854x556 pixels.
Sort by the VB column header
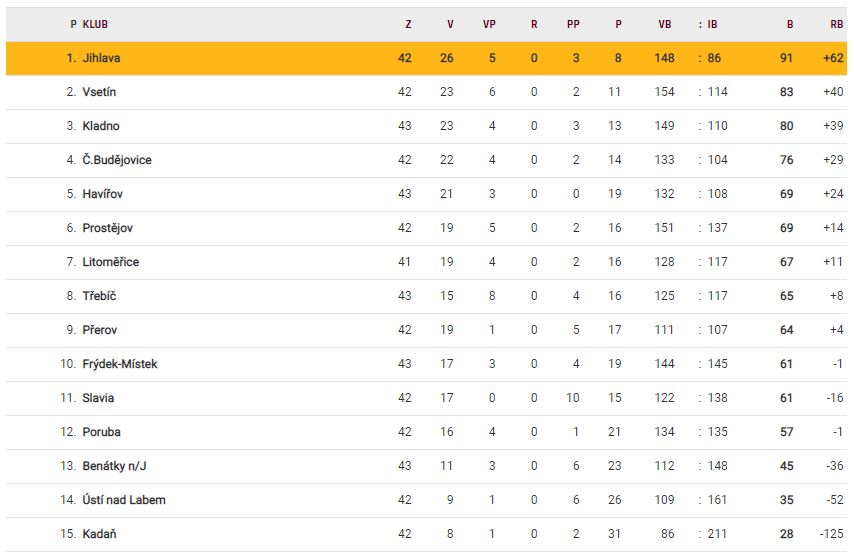coord(665,24)
